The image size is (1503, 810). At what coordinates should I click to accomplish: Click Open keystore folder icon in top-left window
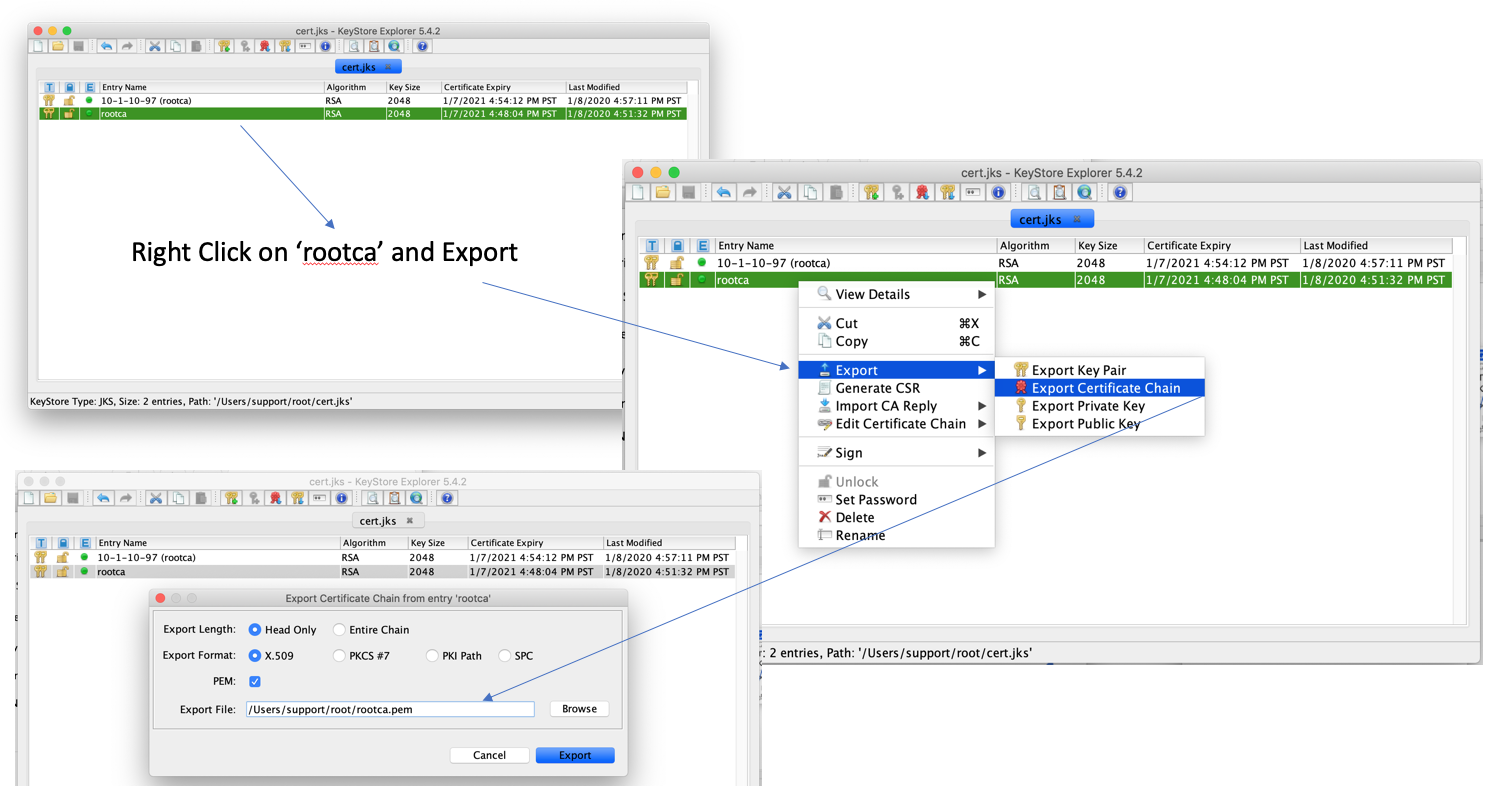(58, 46)
